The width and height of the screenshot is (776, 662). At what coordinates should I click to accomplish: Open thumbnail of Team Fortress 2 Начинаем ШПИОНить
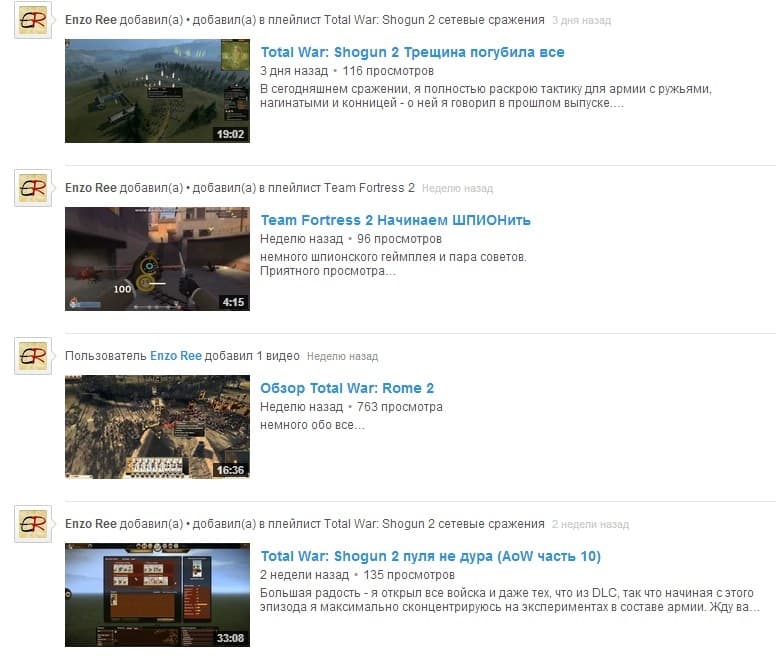[157, 259]
